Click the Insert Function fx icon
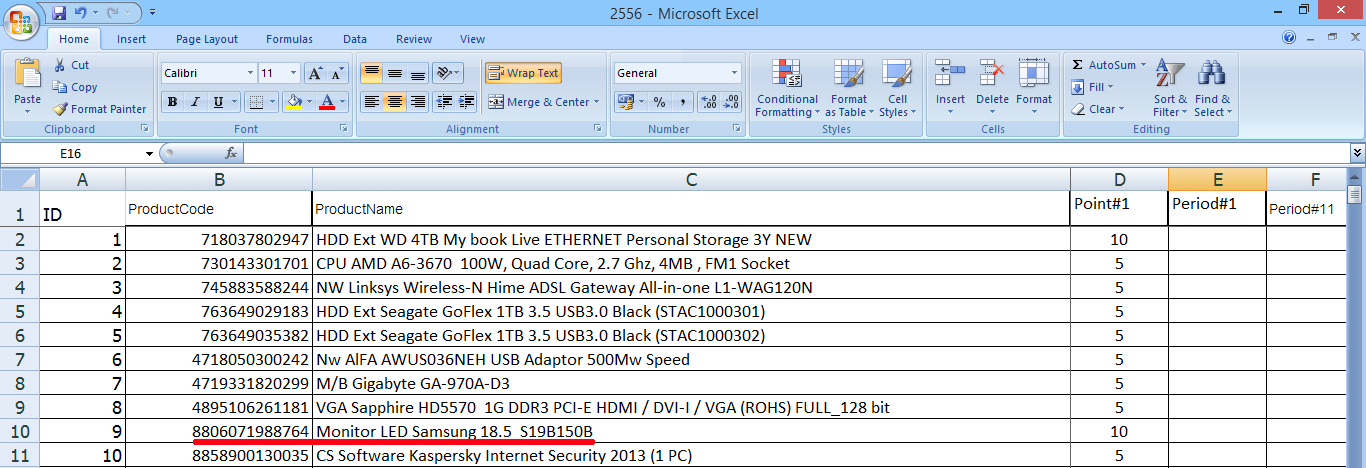1366x468 pixels. pos(231,153)
